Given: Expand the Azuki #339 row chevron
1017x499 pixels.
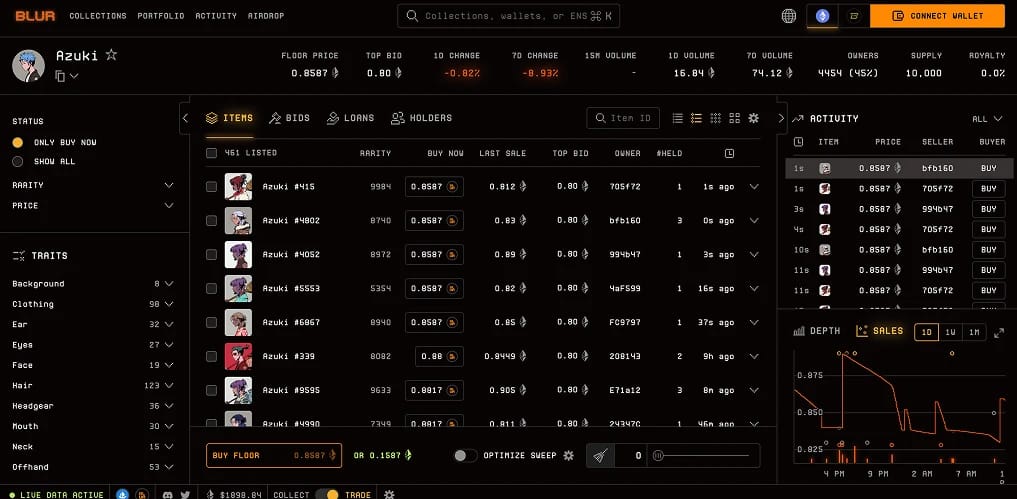Looking at the screenshot, I should point(754,356).
